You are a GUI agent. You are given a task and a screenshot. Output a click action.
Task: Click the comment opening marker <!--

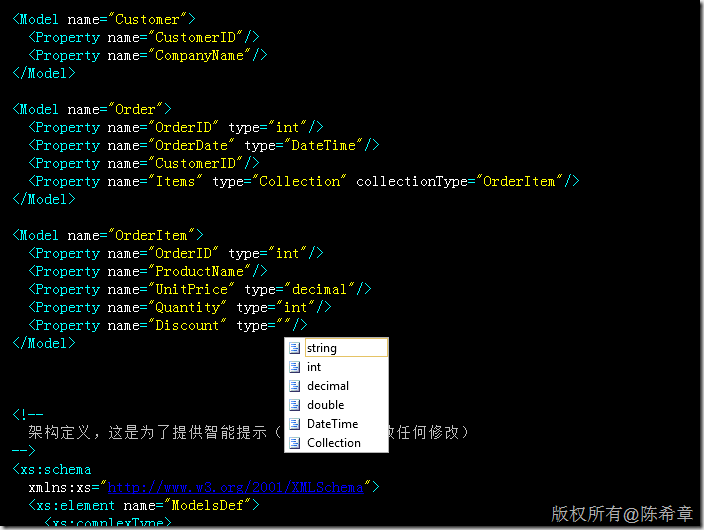(x=28, y=414)
